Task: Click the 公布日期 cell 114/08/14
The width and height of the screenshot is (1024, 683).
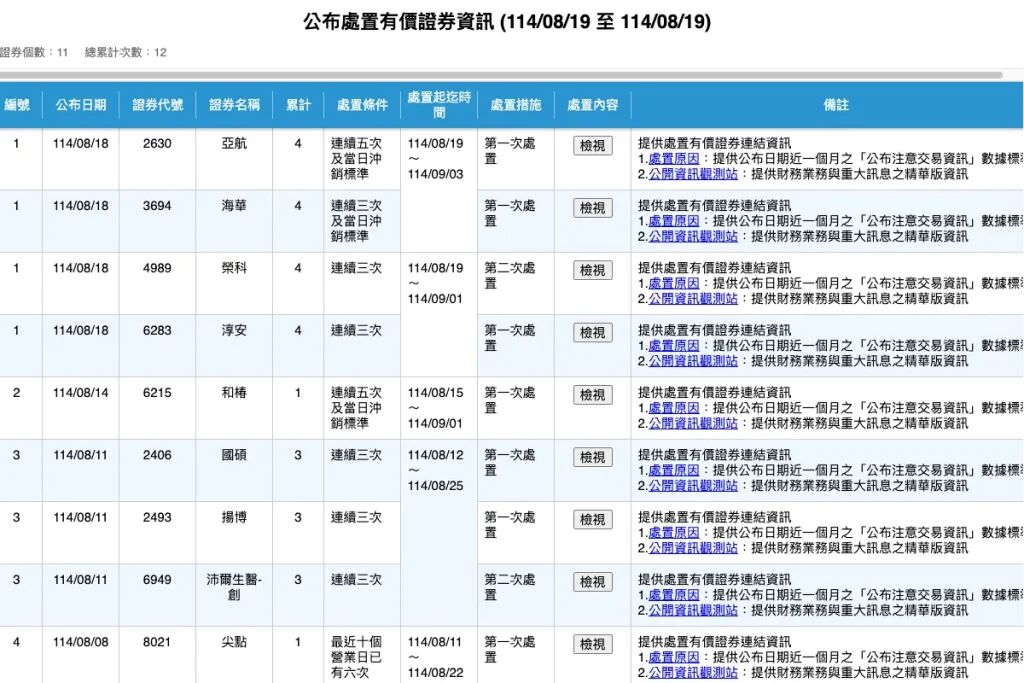Action: [81, 393]
